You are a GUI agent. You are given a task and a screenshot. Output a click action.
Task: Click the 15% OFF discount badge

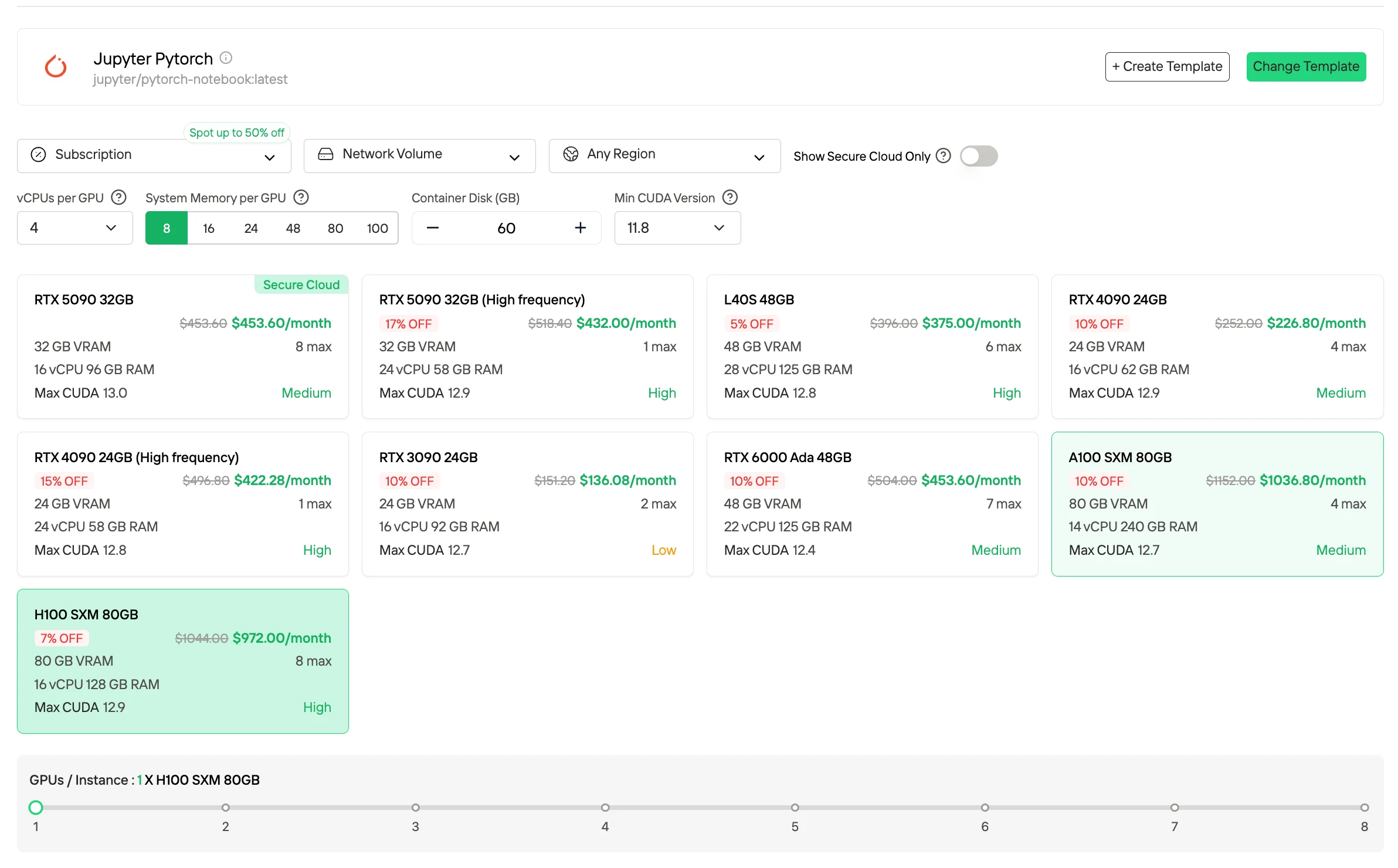point(64,481)
